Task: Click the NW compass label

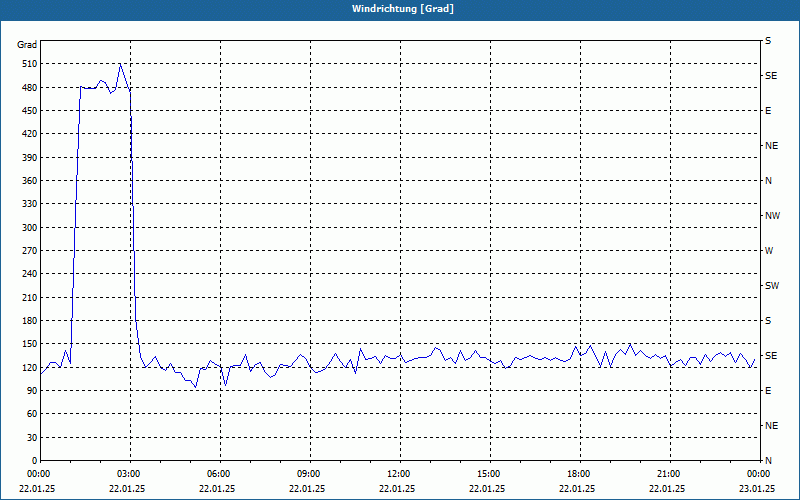Action: [772, 216]
